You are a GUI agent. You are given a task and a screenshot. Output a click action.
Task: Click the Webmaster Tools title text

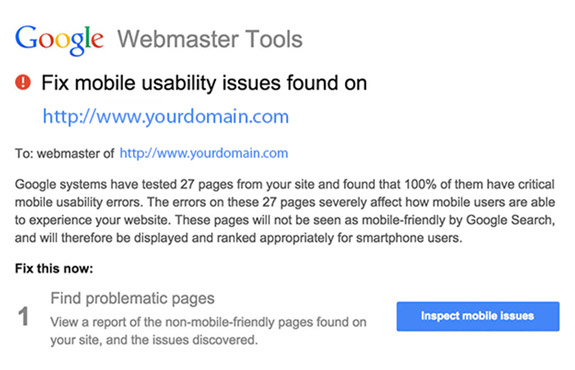pyautogui.click(x=210, y=39)
